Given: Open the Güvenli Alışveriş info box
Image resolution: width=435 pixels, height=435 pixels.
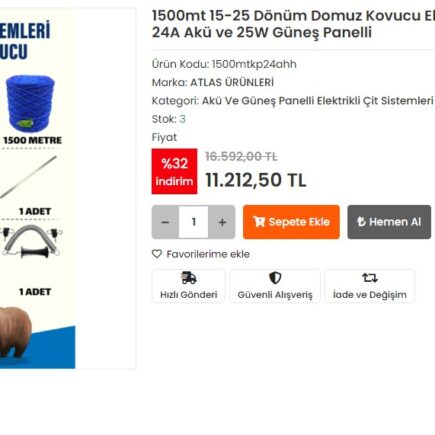Looking at the screenshot, I should click(275, 286).
